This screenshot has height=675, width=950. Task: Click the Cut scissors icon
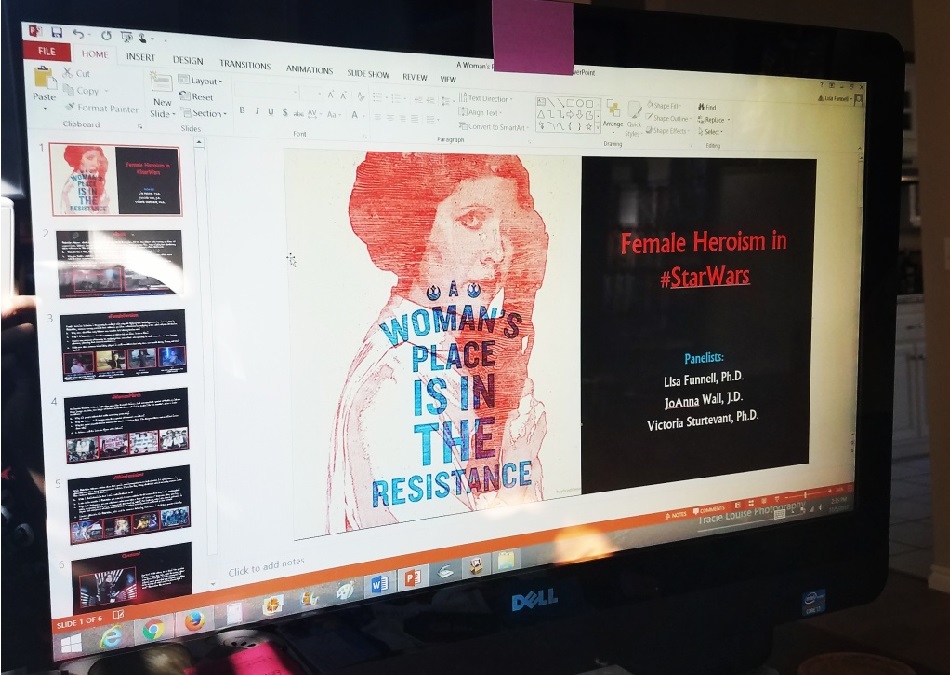pos(68,73)
